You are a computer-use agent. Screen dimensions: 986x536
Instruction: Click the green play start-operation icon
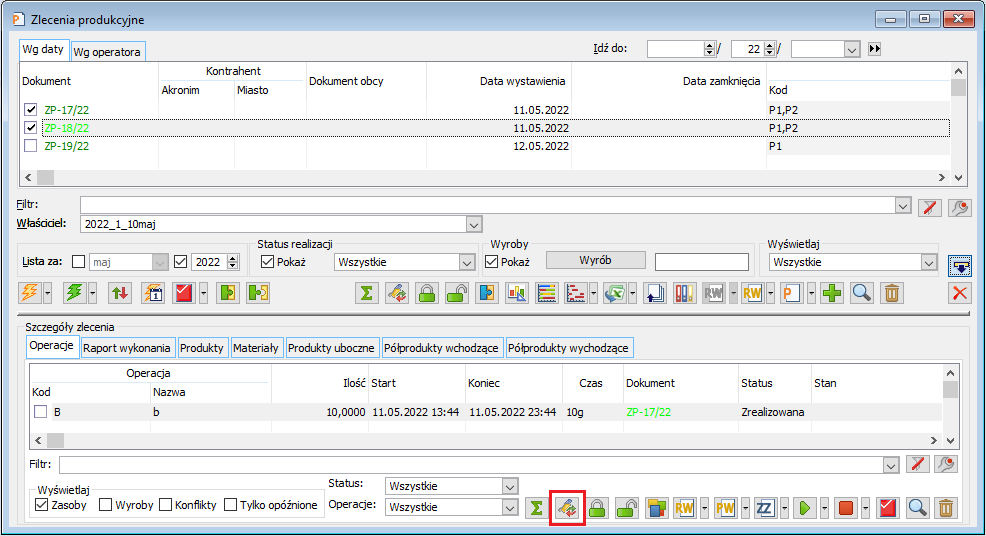click(804, 508)
